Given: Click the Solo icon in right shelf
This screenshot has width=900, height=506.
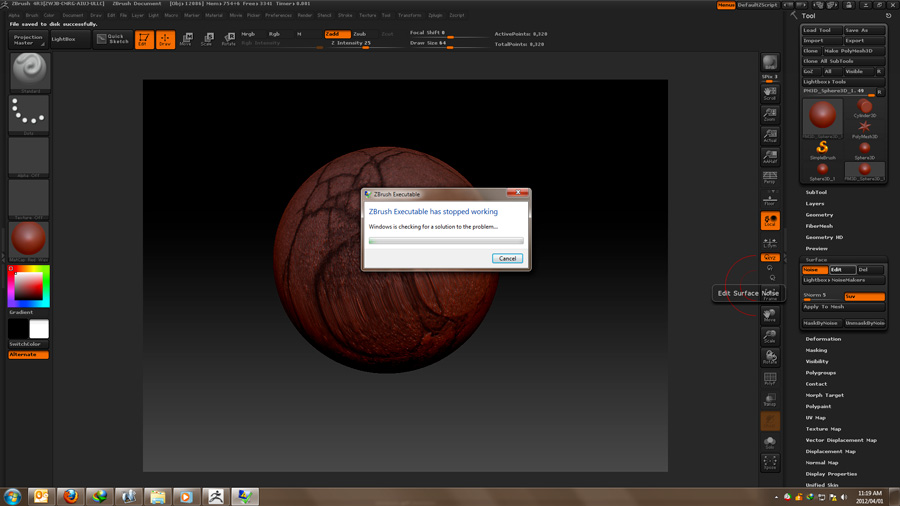Looking at the screenshot, I should coord(770,442).
